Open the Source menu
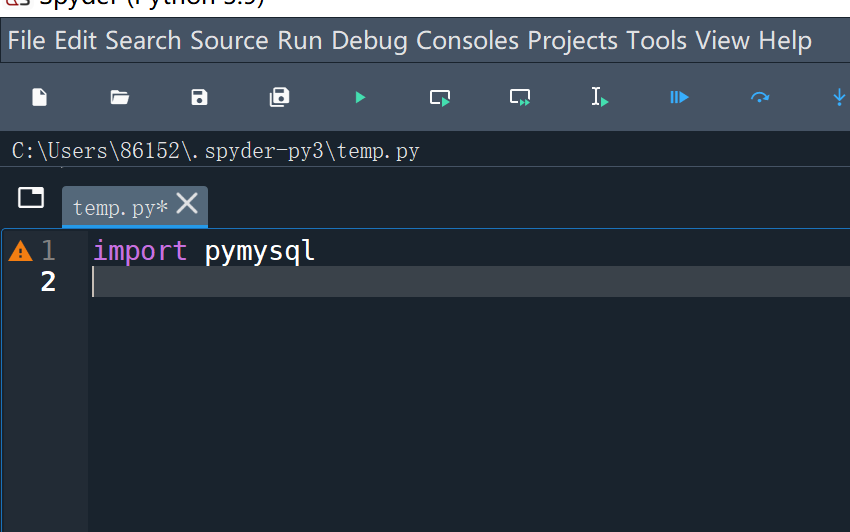The width and height of the screenshot is (850, 532). pos(229,41)
